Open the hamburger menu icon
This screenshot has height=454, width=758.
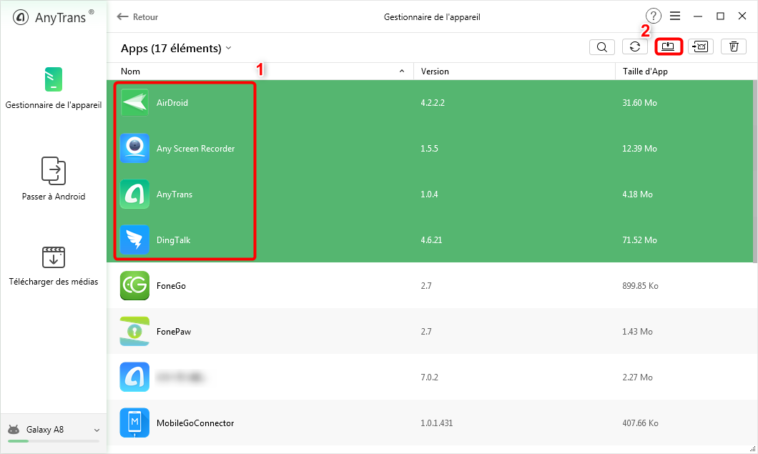(675, 16)
